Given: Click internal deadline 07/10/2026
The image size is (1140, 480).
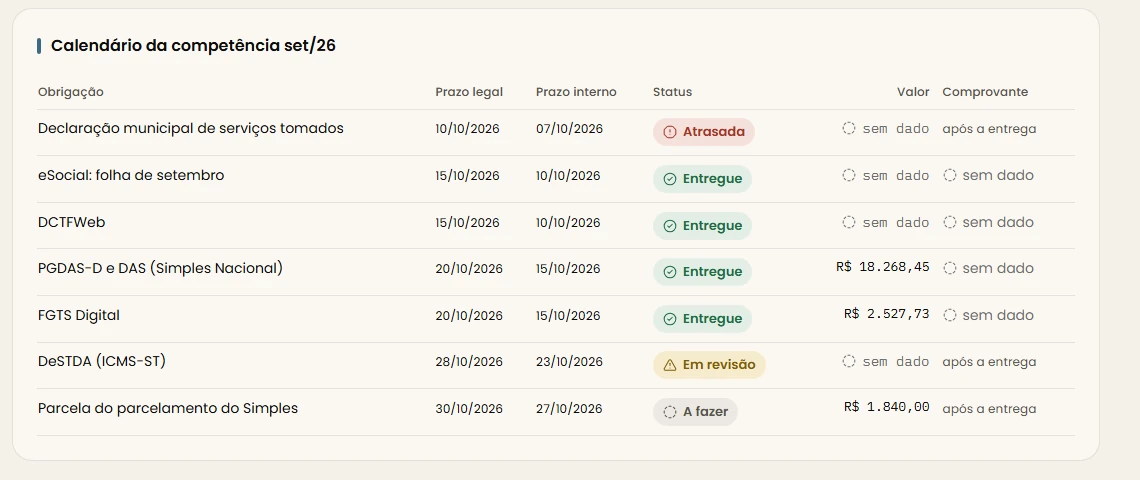Looking at the screenshot, I should pyautogui.click(x=569, y=129).
